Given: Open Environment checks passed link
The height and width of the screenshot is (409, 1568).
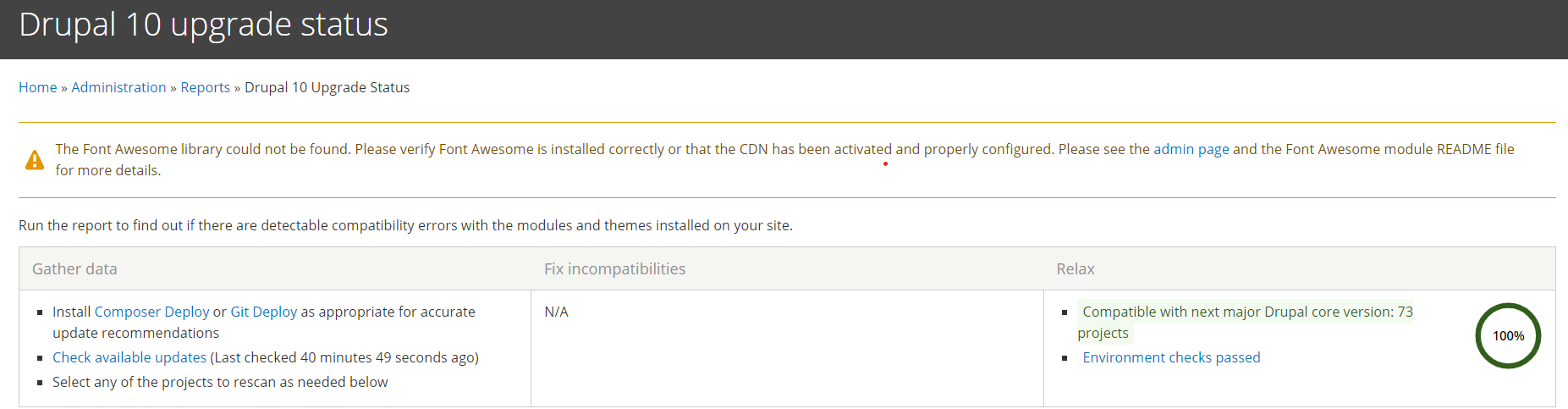Looking at the screenshot, I should tap(1171, 357).
